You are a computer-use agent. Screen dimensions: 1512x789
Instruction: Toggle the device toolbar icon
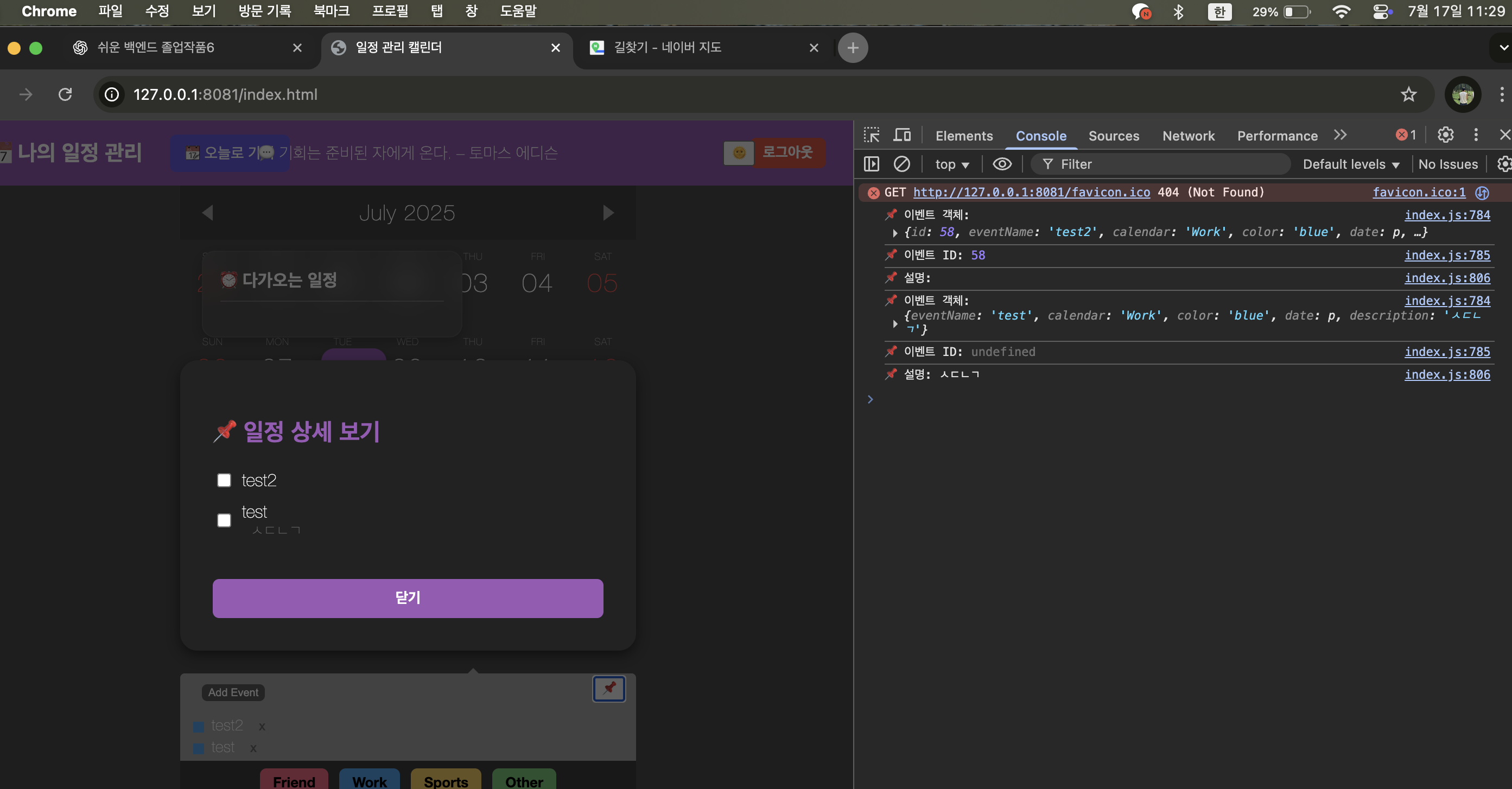click(x=902, y=135)
